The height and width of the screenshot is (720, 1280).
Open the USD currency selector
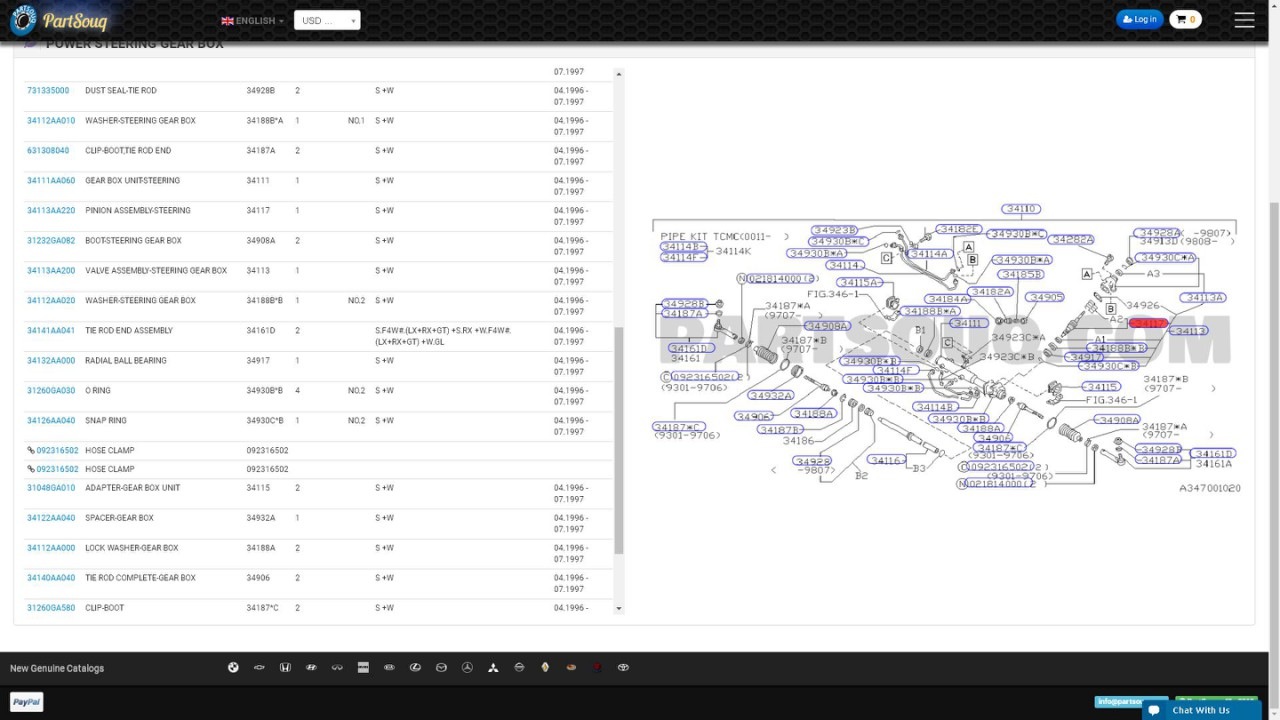[327, 20]
